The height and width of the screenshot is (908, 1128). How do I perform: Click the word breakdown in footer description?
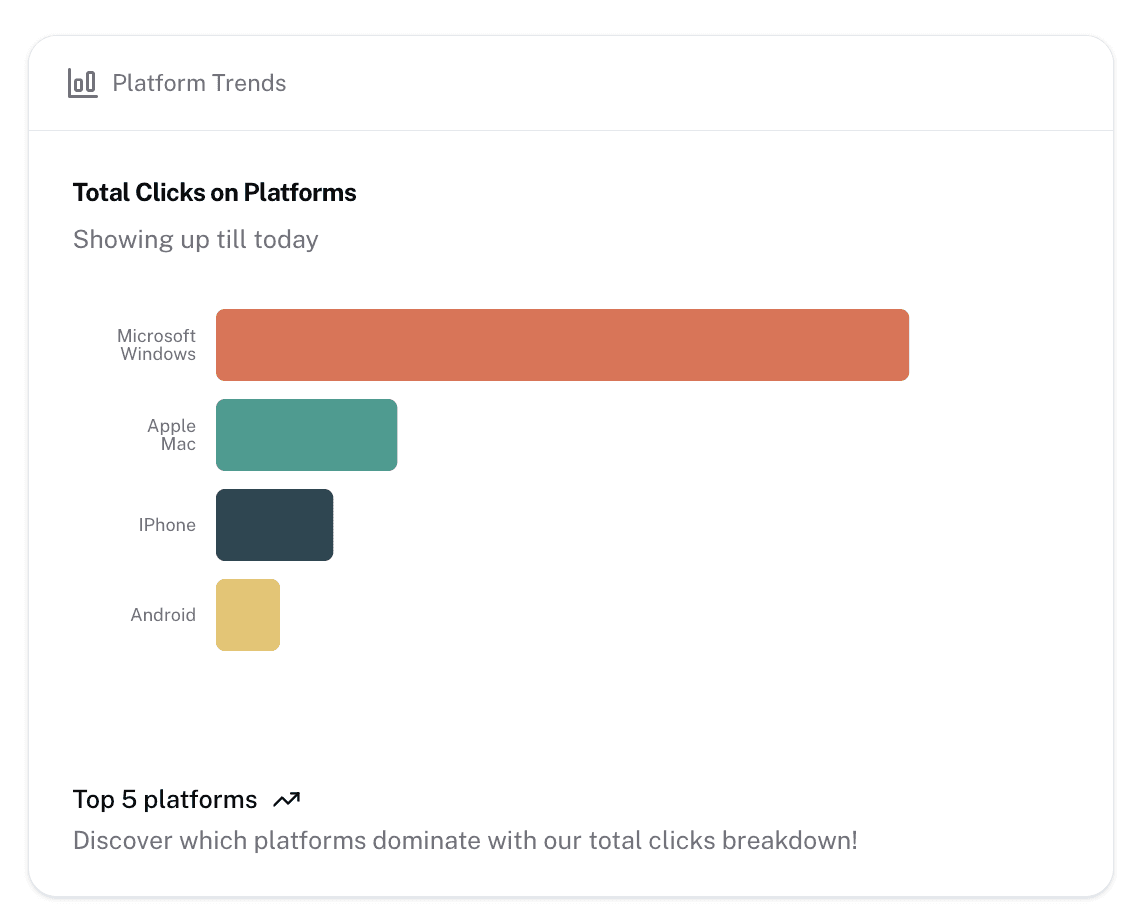[786, 840]
